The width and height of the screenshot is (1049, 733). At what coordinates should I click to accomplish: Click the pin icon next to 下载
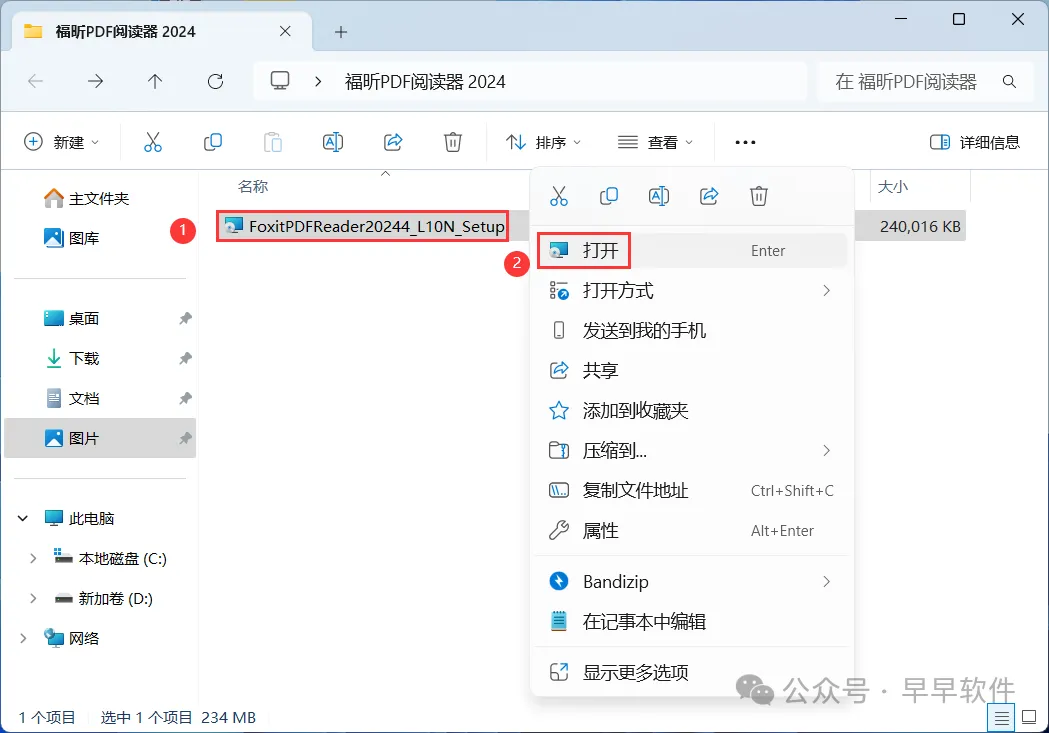[x=185, y=358]
